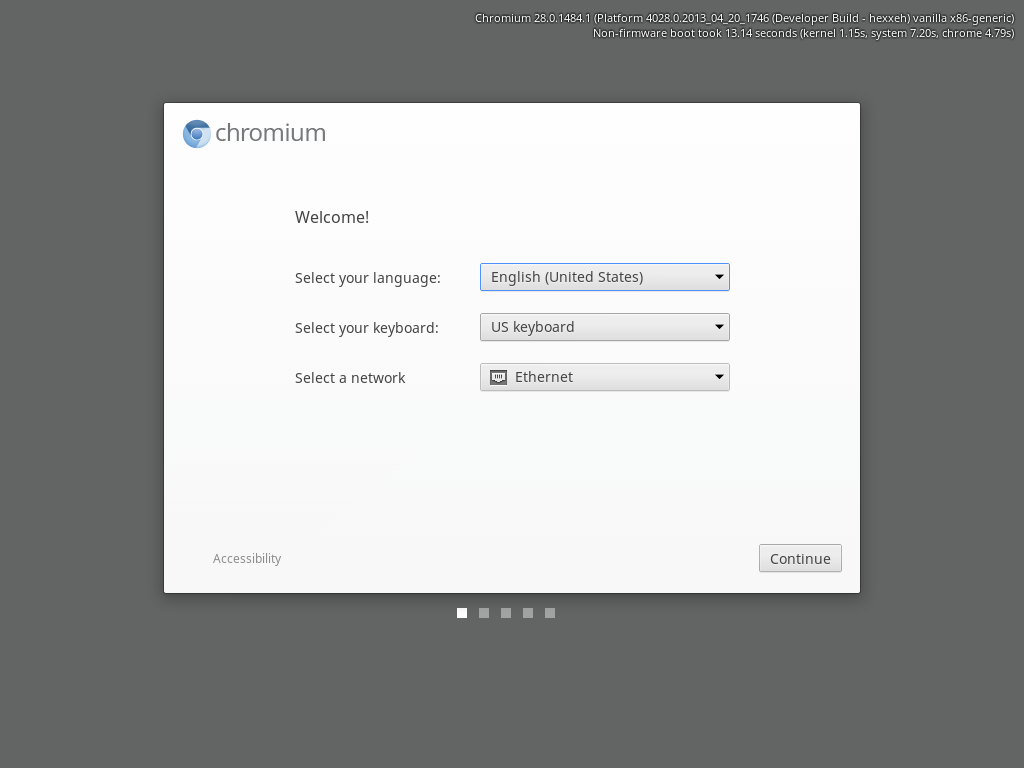Image resolution: width=1024 pixels, height=768 pixels.
Task: Select the fourth step indicator dot
Action: (528, 613)
